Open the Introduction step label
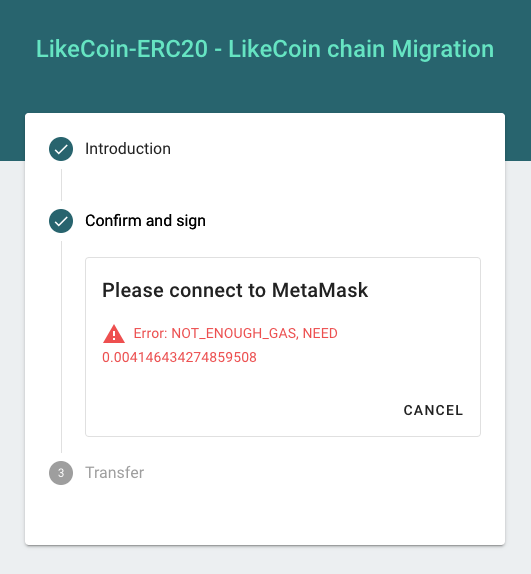Viewport: 531px width, 574px height. [128, 149]
